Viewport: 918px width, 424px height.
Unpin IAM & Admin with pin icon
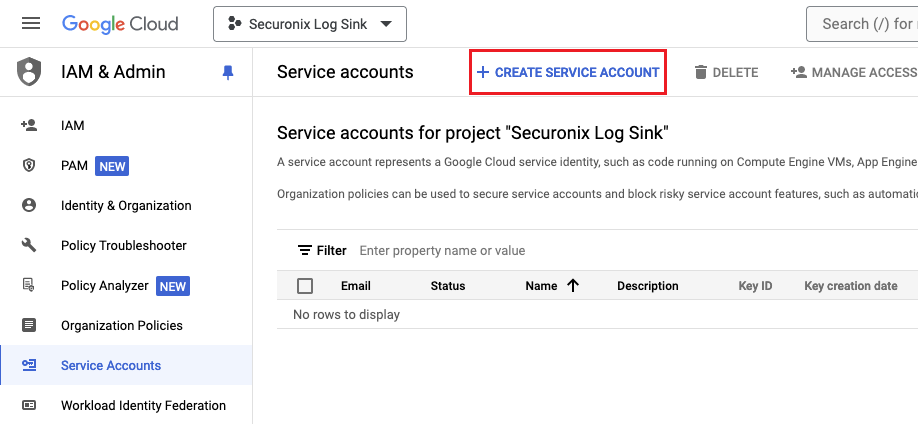tap(228, 72)
